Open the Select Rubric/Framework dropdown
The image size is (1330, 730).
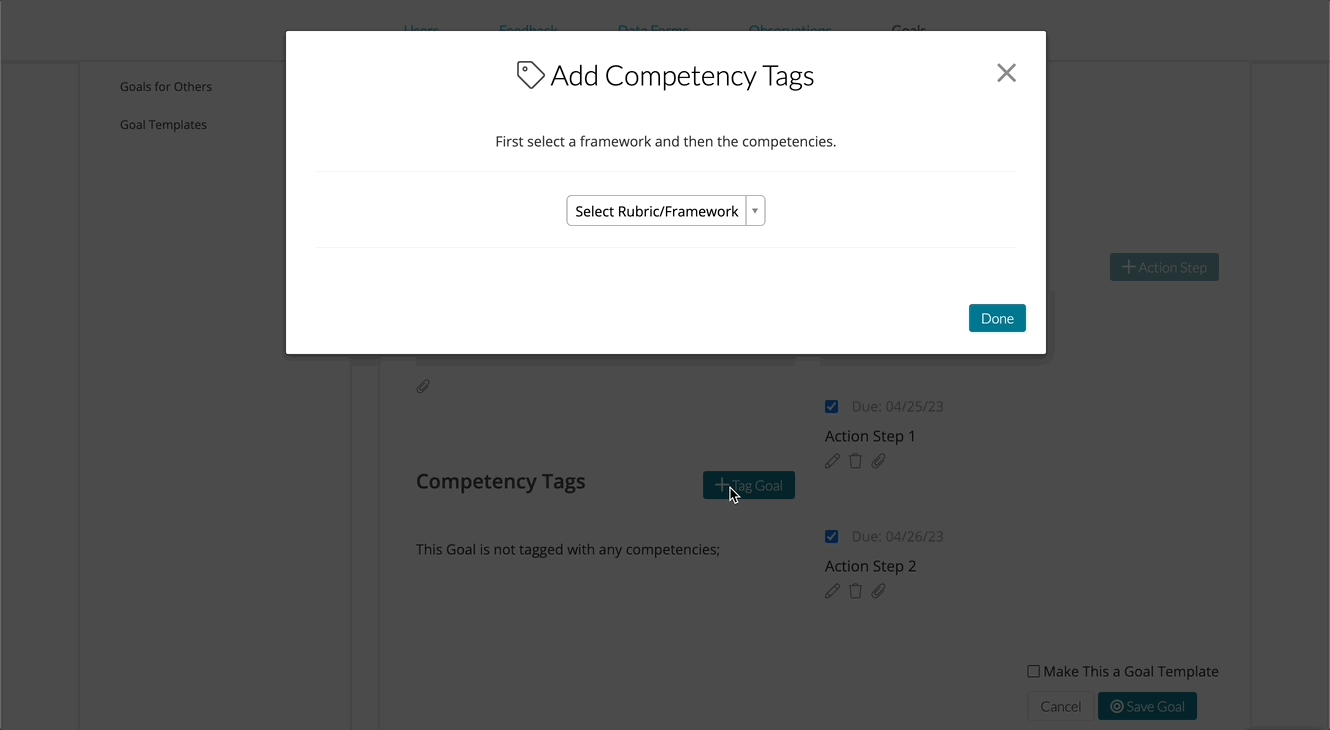tap(656, 211)
